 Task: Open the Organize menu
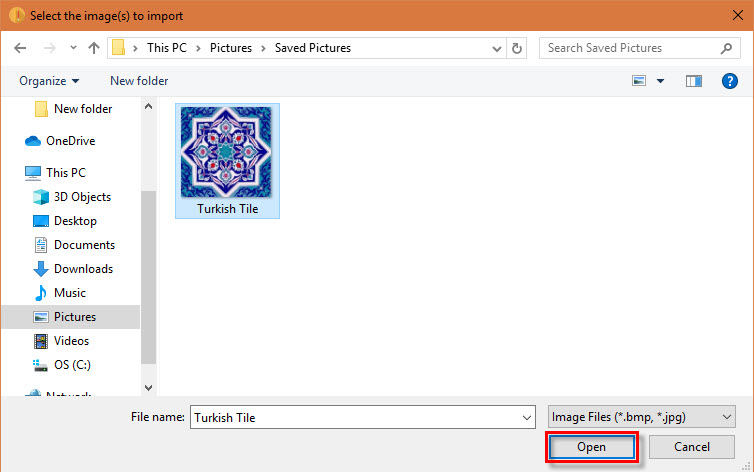[x=49, y=81]
